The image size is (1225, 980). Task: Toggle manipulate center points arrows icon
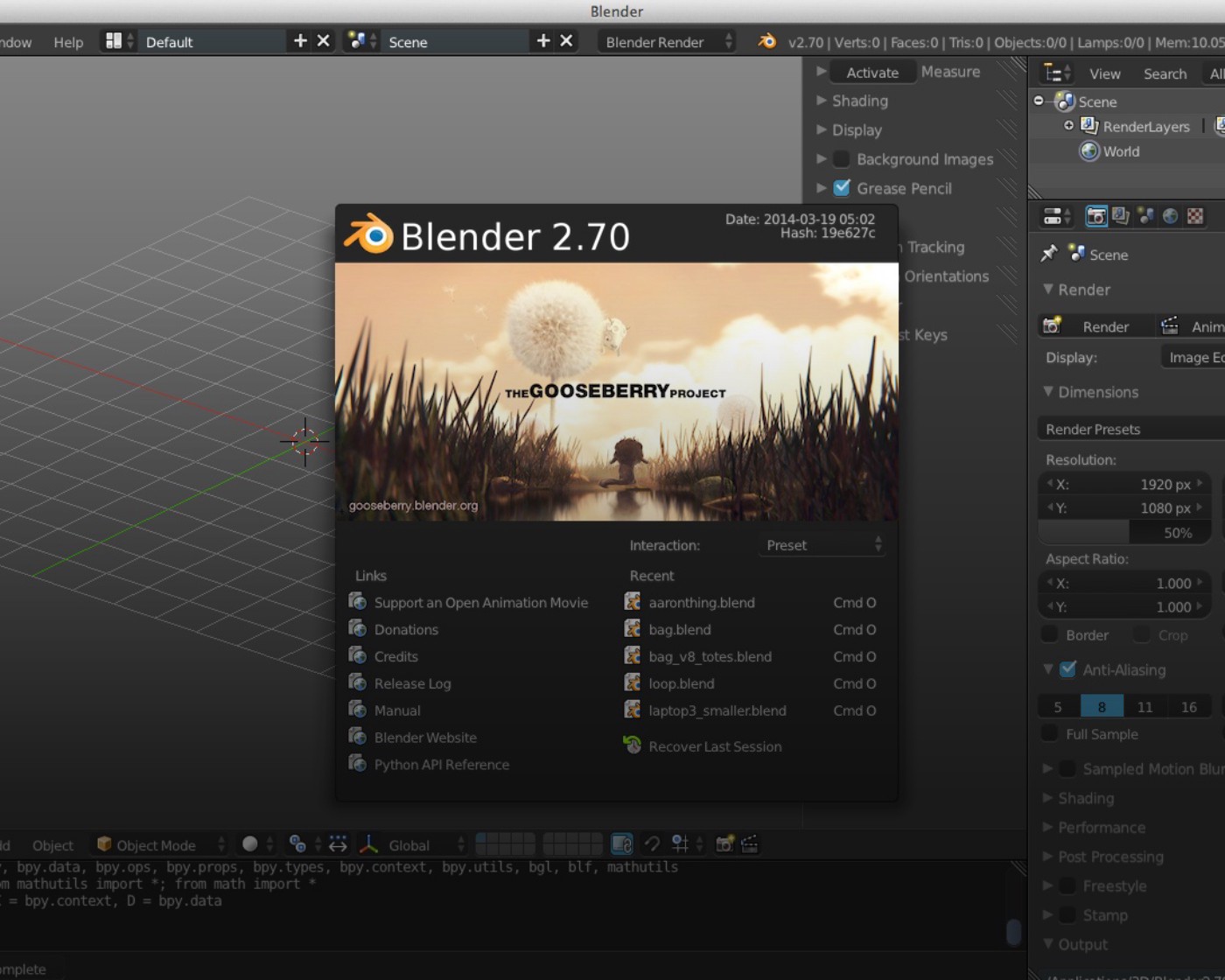[338, 844]
